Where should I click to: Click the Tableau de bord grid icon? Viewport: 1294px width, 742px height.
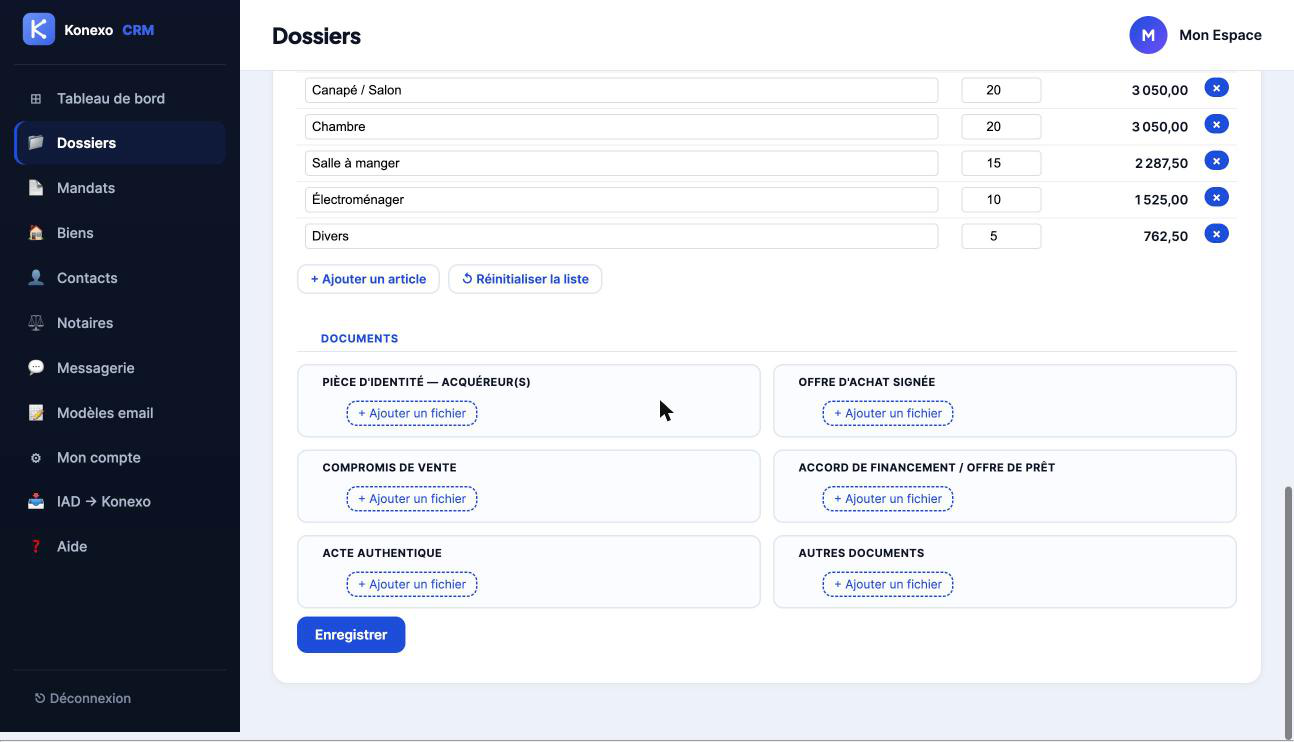(x=36, y=98)
